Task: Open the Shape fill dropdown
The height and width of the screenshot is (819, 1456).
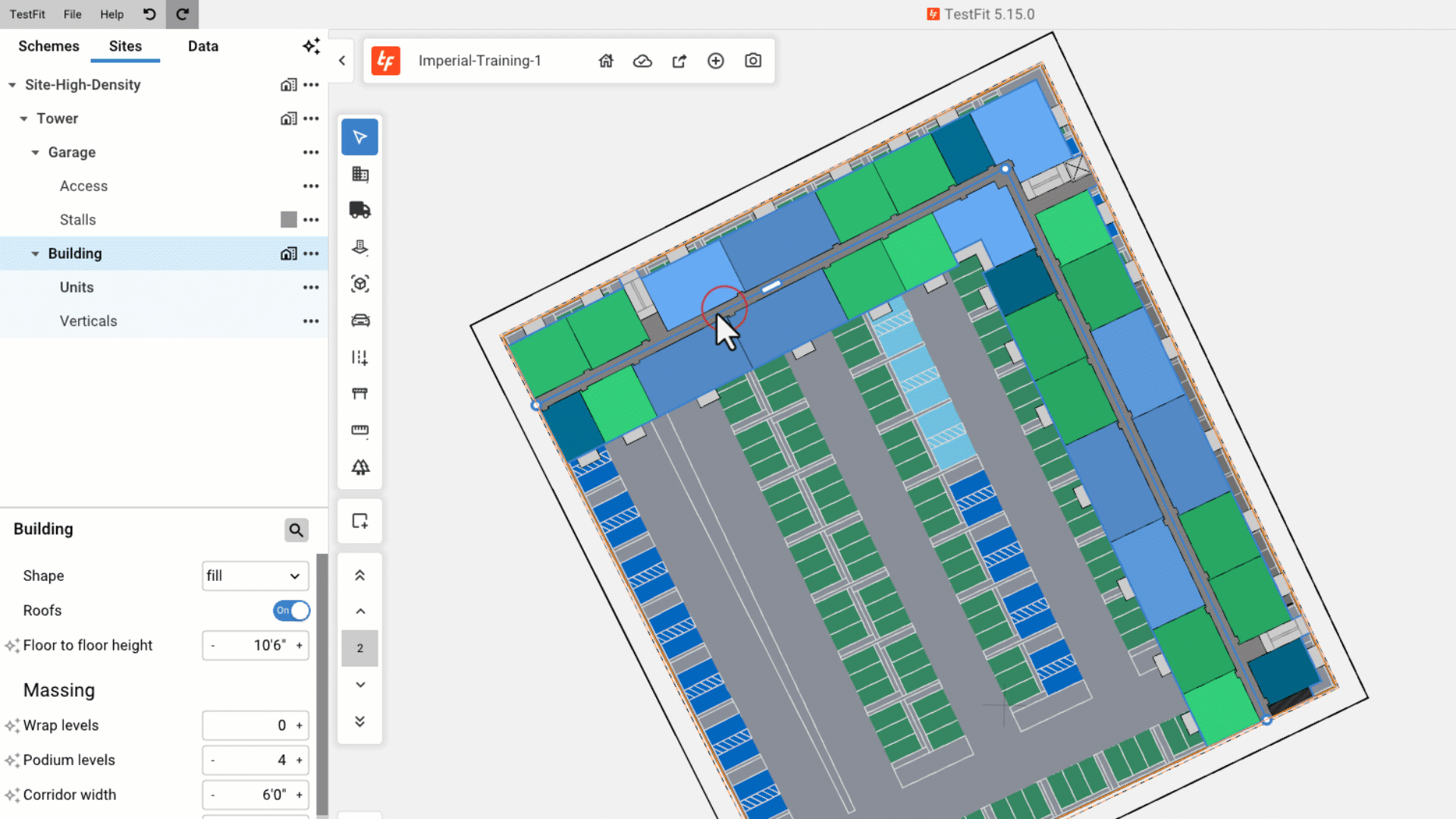Action: (255, 576)
